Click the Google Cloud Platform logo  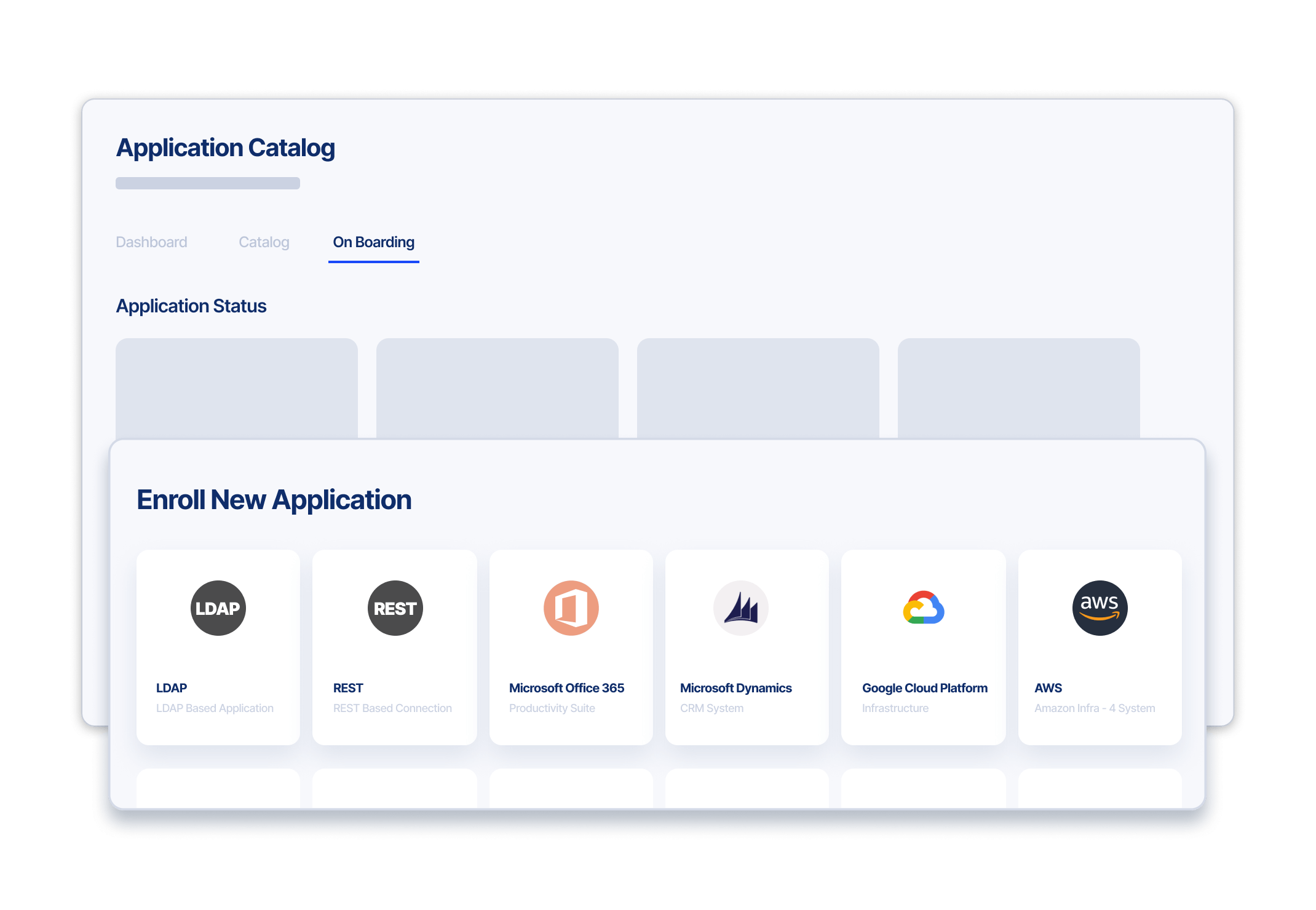pyautogui.click(x=923, y=607)
